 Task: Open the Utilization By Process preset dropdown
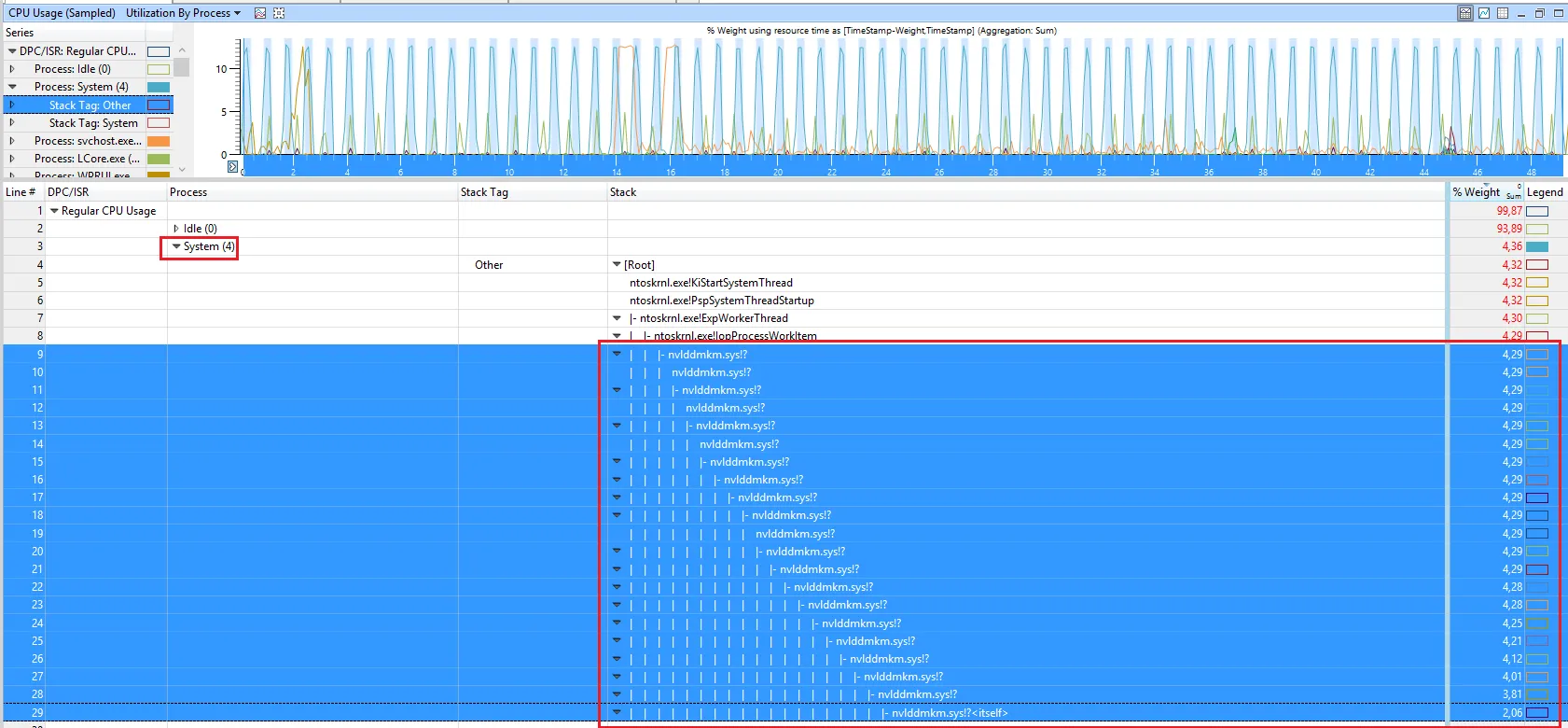coord(184,13)
